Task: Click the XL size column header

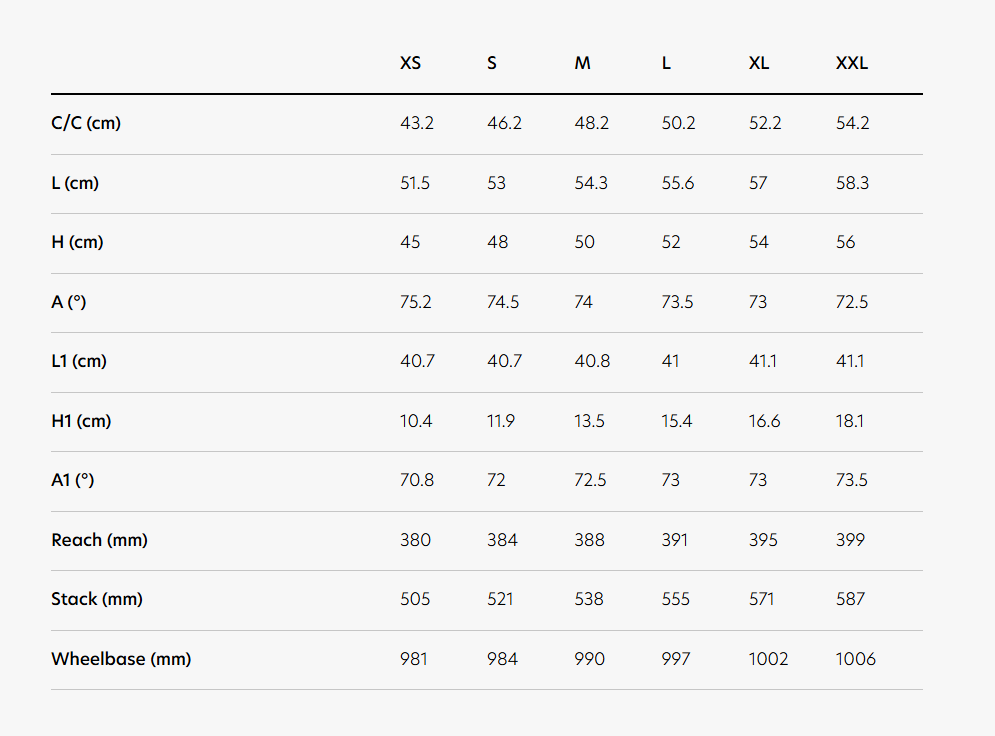Action: coord(759,63)
